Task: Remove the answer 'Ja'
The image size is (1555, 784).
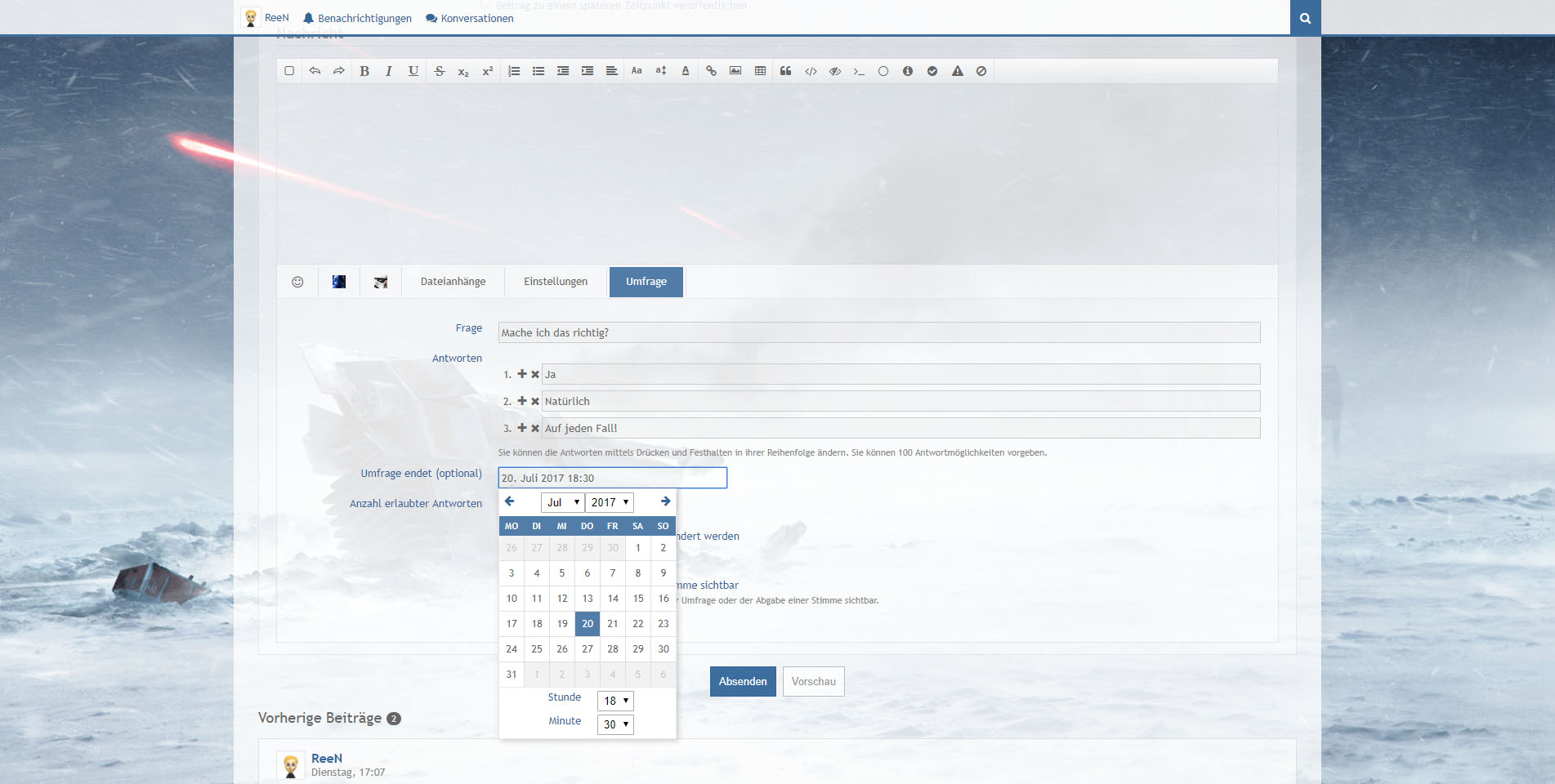Action: pyautogui.click(x=535, y=375)
